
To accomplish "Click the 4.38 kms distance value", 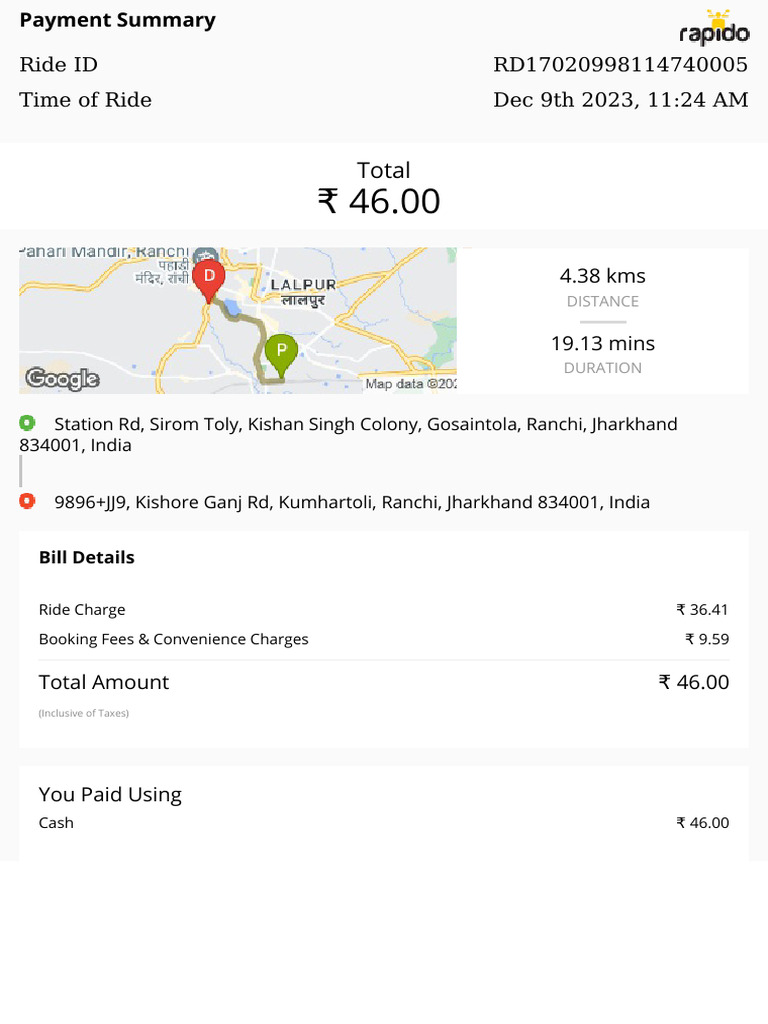I will coord(602,276).
